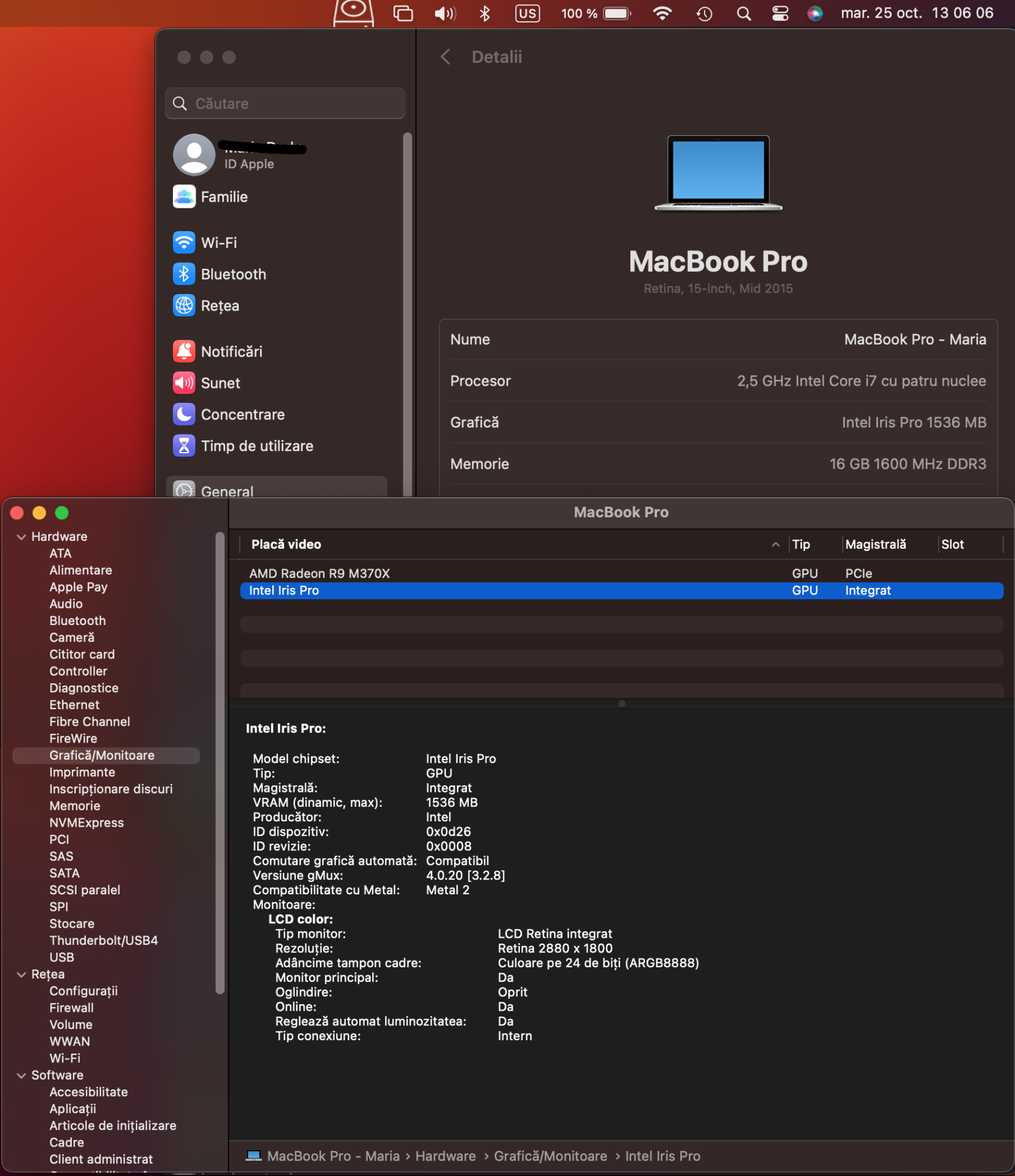This screenshot has height=1176, width=1015.
Task: Click the date and time in menu bar
Action: coord(917,13)
